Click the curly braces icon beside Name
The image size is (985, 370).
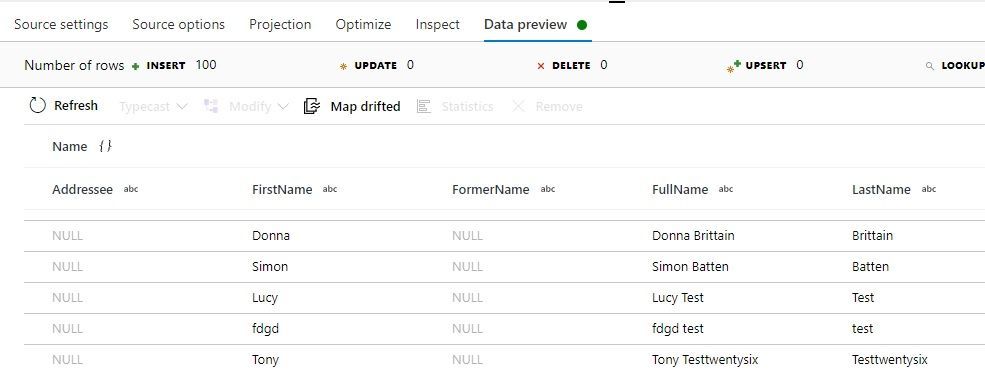[x=106, y=146]
